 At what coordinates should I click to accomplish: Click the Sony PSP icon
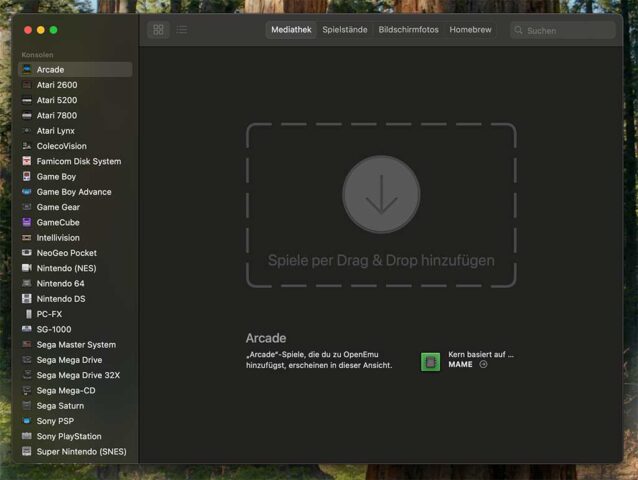tap(27, 421)
